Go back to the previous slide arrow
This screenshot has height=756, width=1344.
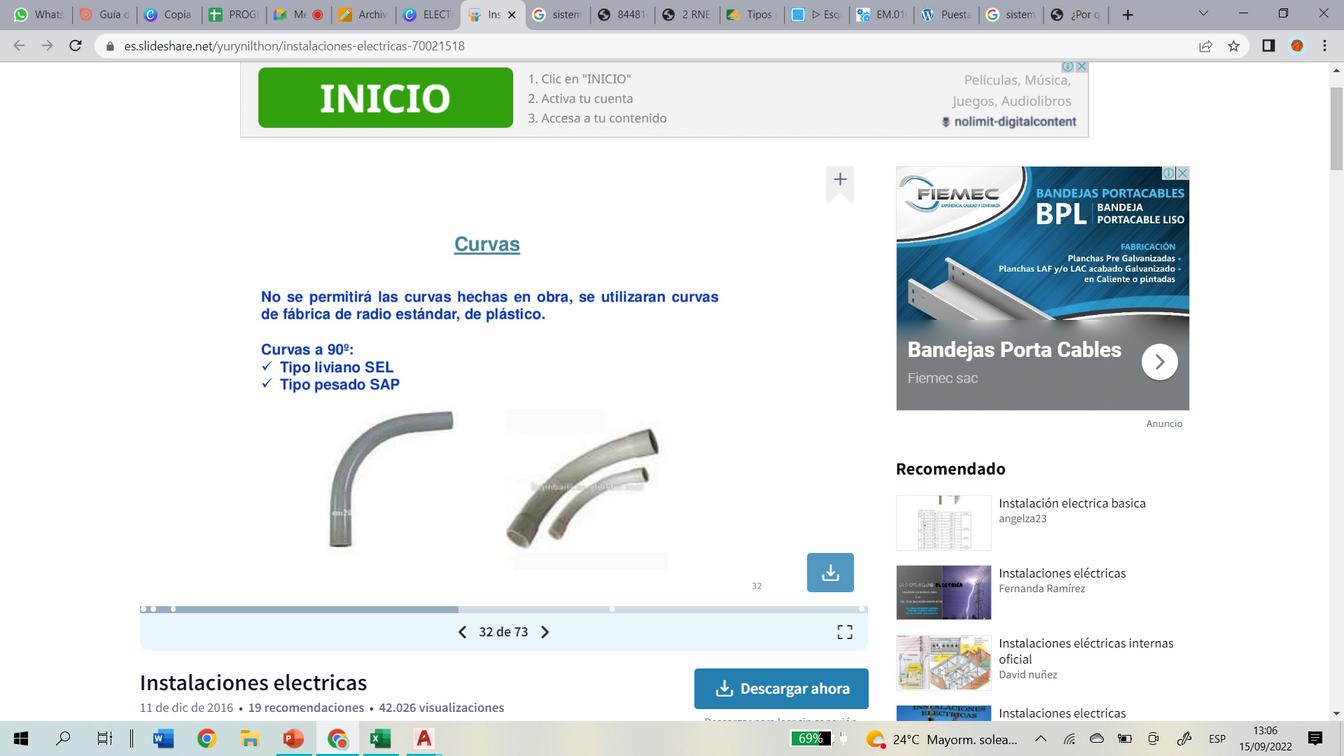point(462,632)
